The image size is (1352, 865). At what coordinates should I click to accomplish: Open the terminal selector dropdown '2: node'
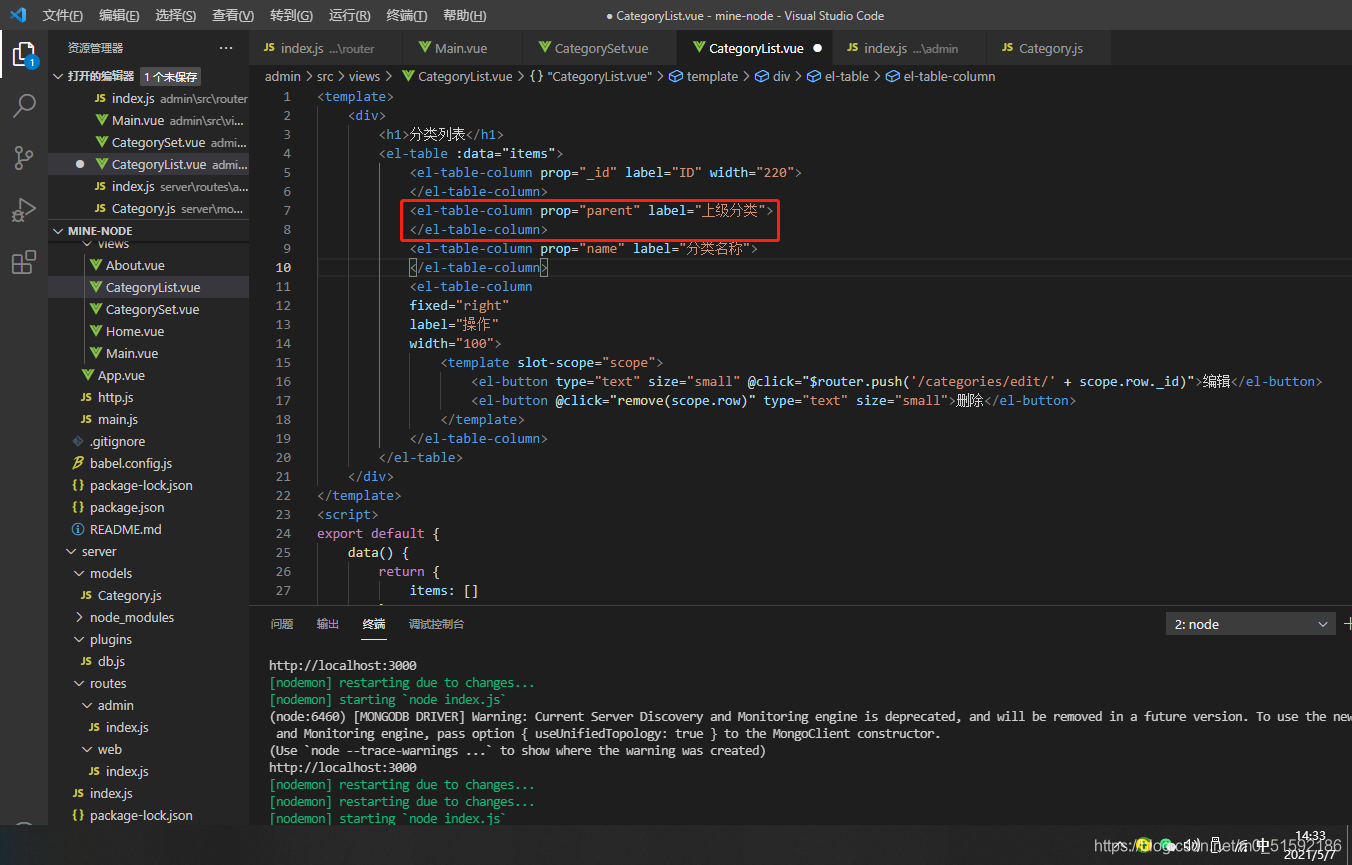point(1250,624)
